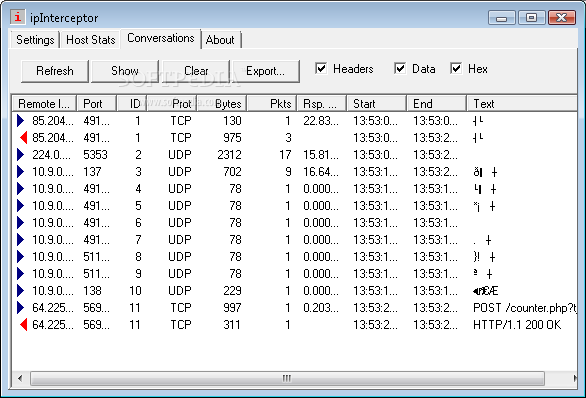Click the blue arrow for conversation ID 5
This screenshot has width=586, height=398.
click(x=21, y=206)
